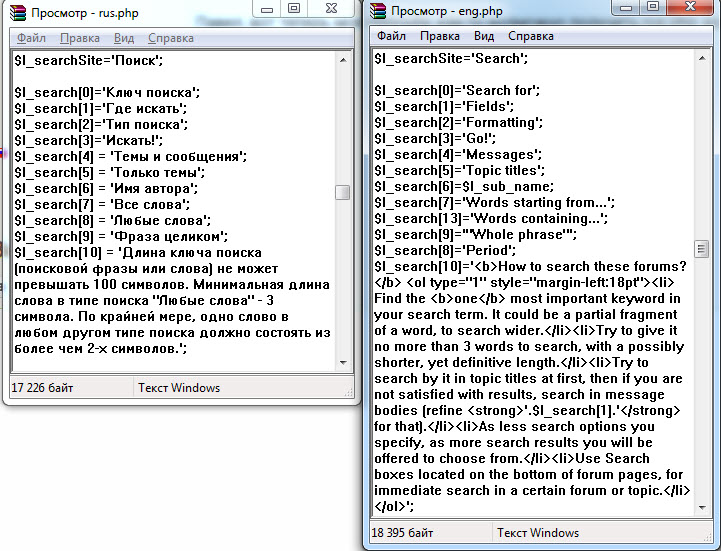
Task: Click the line with 'Только темы'
Action: 109,172
